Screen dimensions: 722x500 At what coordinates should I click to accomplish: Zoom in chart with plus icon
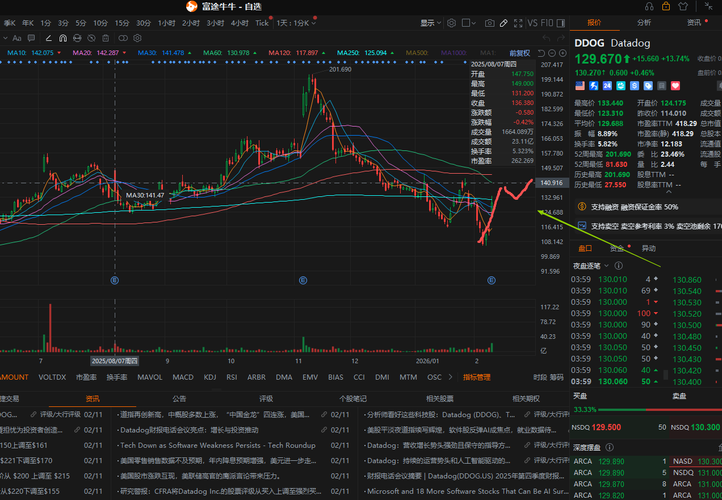click(x=563, y=53)
